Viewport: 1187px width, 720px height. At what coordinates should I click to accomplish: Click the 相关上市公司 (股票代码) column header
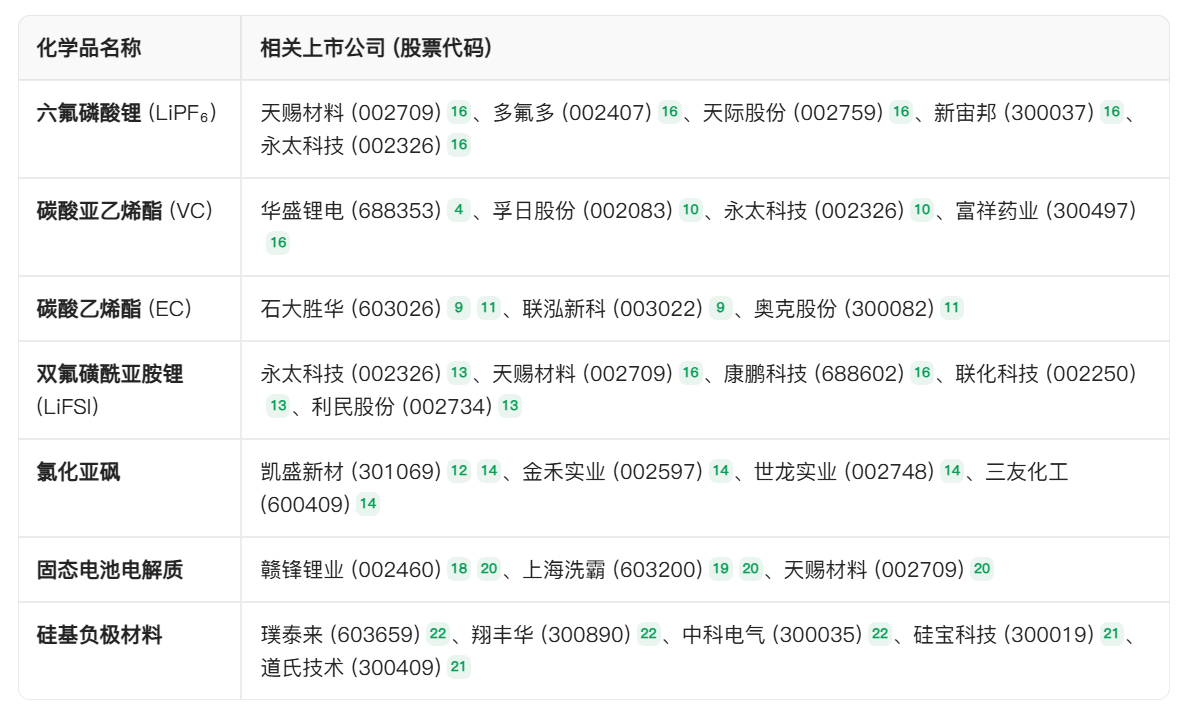click(x=375, y=48)
